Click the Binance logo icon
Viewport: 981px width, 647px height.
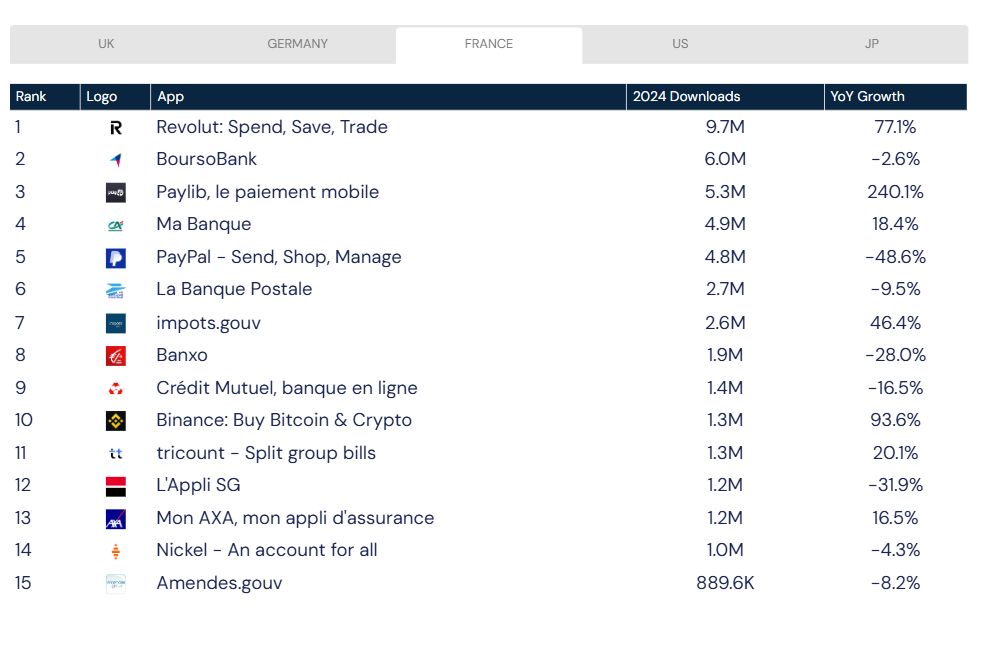pos(116,421)
